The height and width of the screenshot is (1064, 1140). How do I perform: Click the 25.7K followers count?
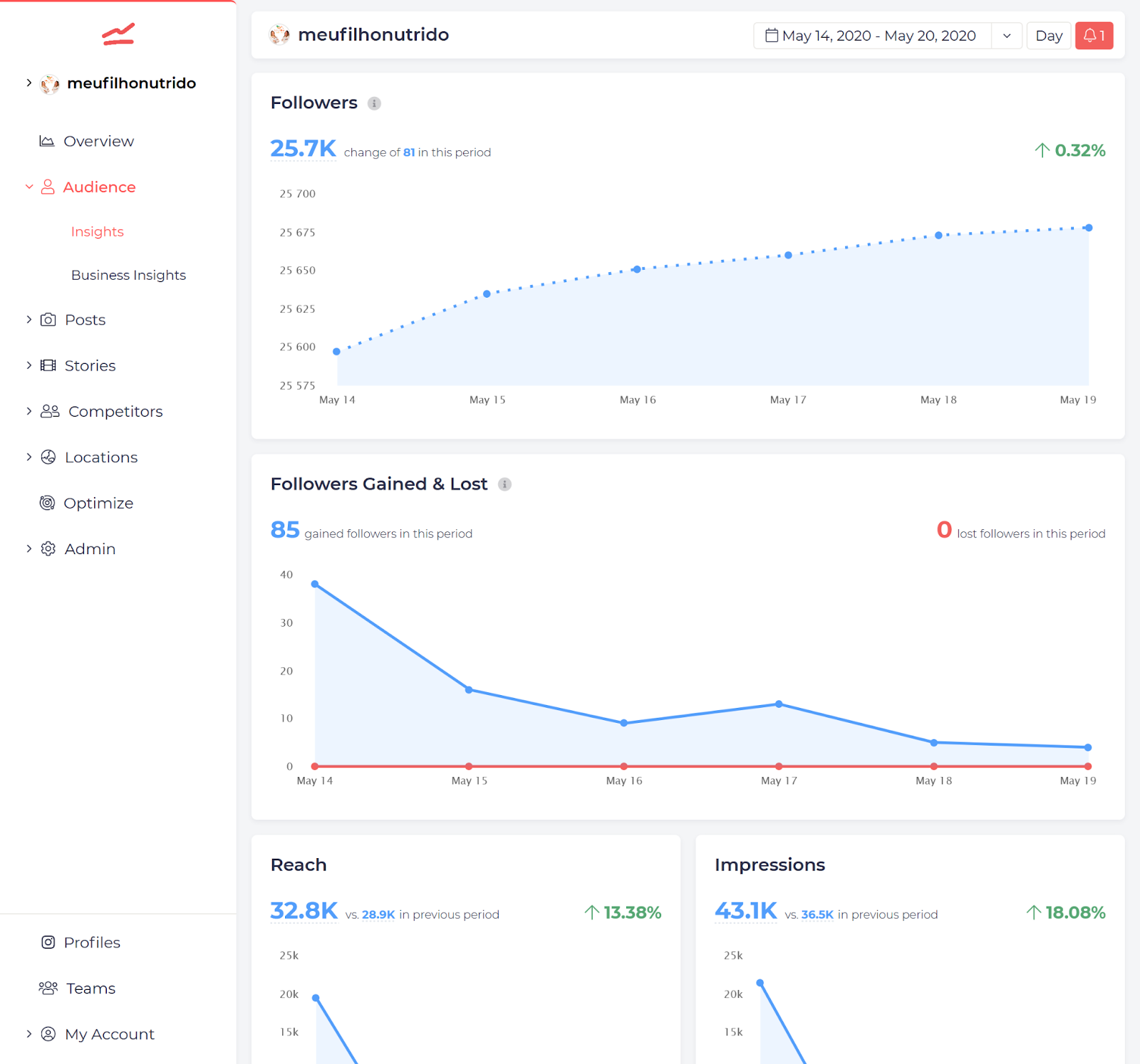[x=303, y=148]
